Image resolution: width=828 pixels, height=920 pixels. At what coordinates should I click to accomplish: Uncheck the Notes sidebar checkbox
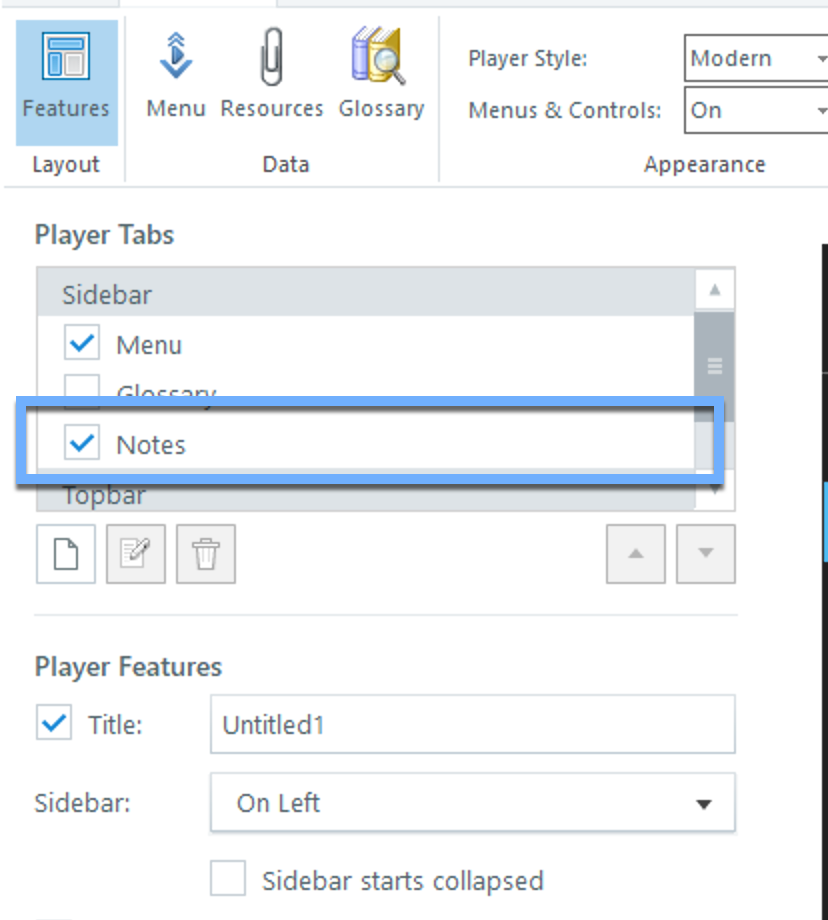[82, 444]
